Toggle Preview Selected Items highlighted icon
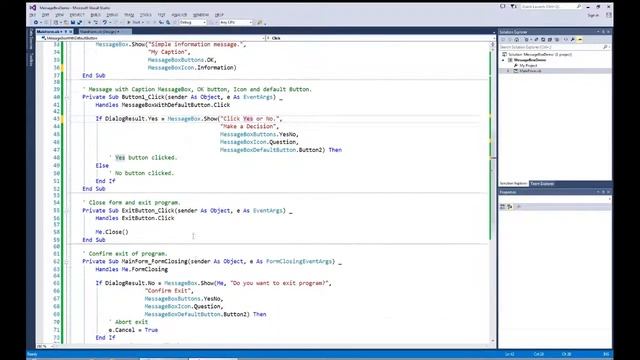Viewport: 640px width, 360px height. tap(580, 40)
